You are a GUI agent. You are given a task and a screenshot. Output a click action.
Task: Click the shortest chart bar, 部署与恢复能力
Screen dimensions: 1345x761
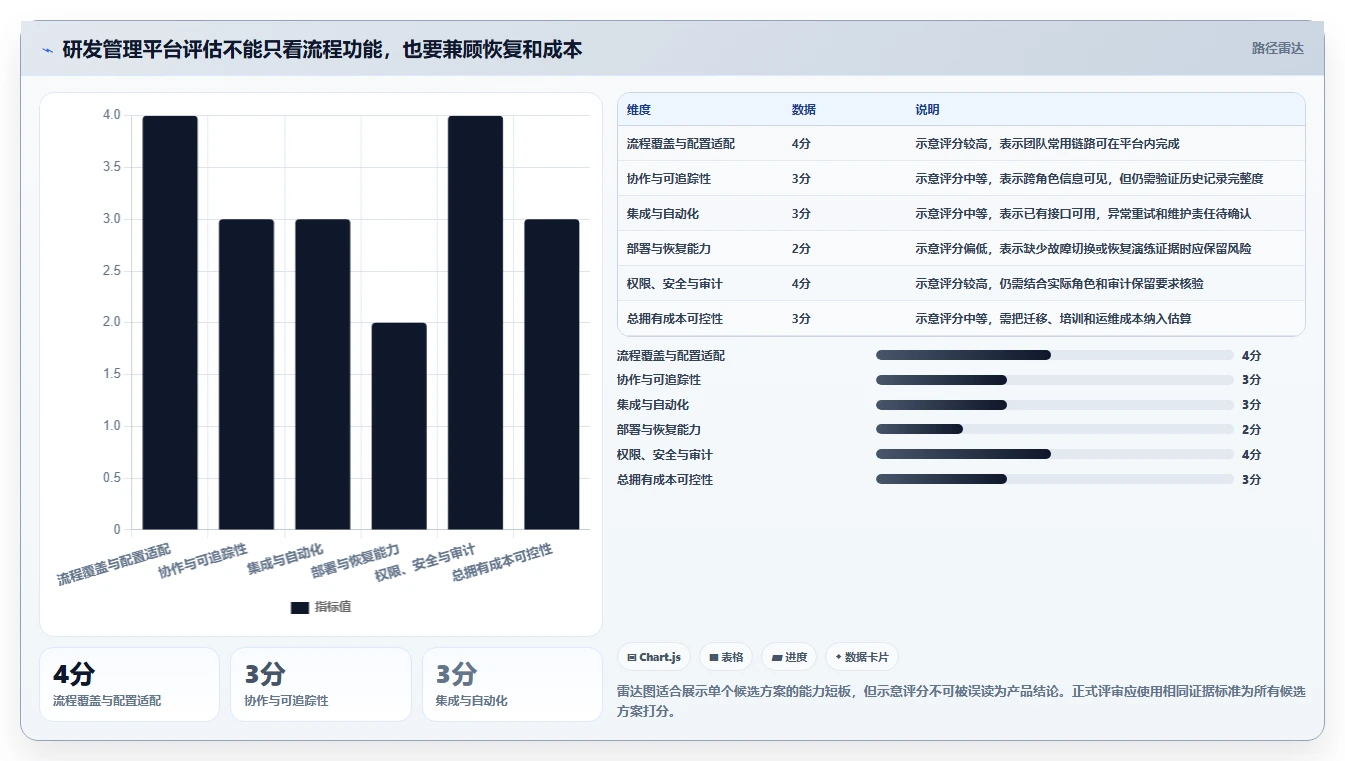[399, 426]
